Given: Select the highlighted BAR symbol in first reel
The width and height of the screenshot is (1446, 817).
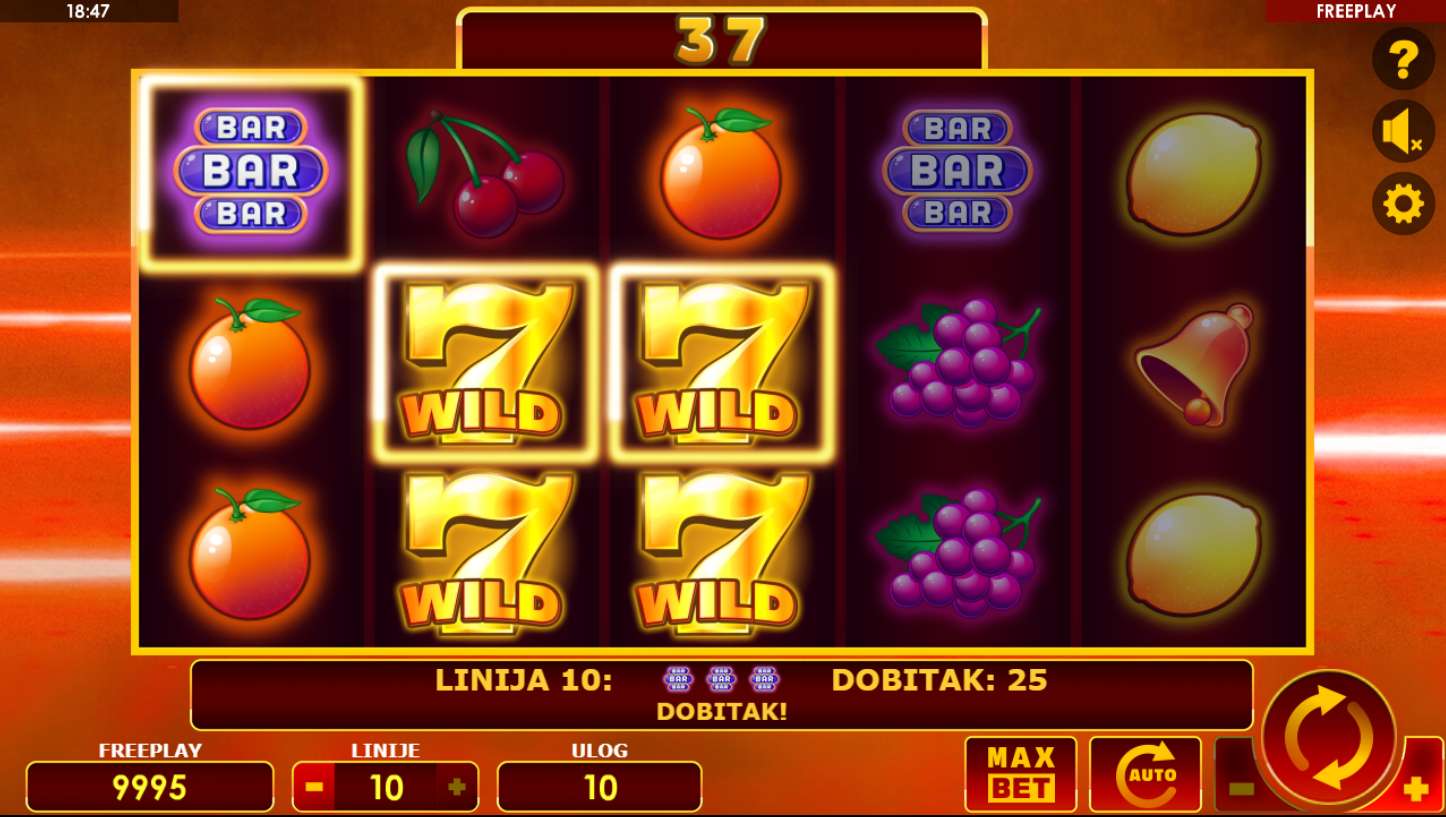Looking at the screenshot, I should pos(251,172).
